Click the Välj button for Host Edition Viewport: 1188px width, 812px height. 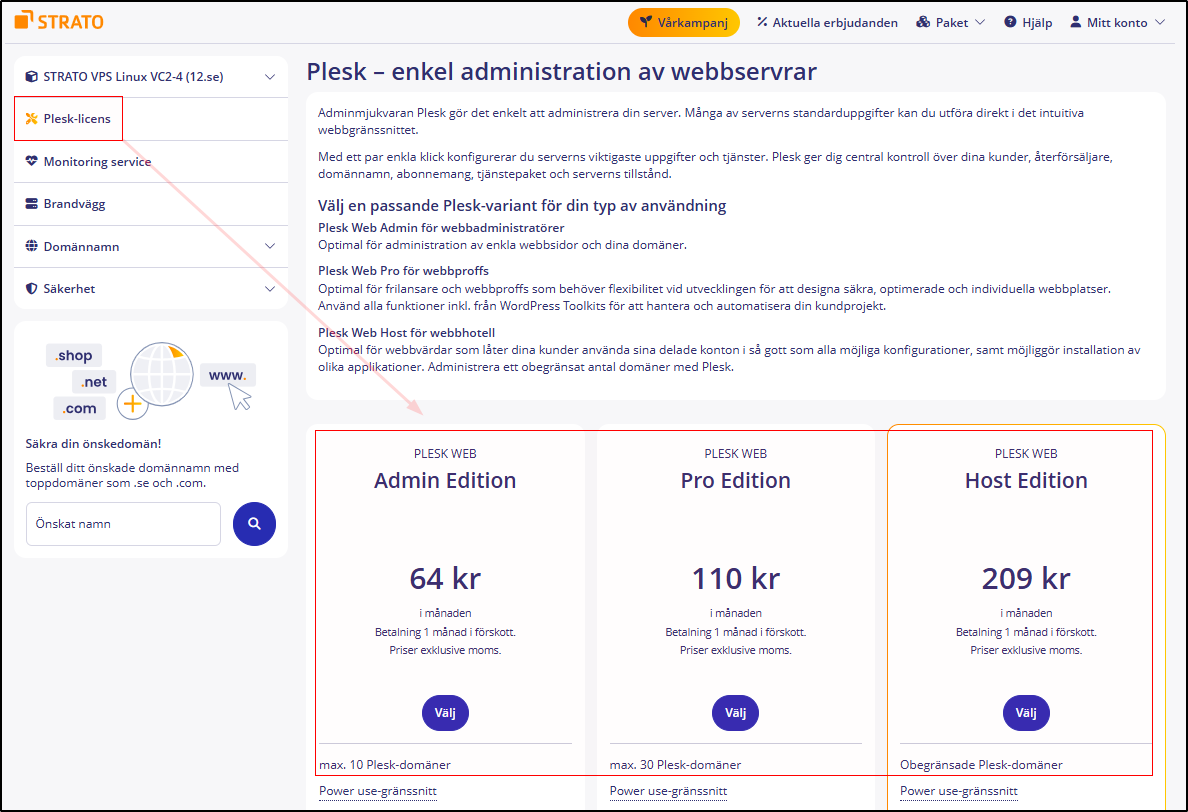(x=1026, y=713)
